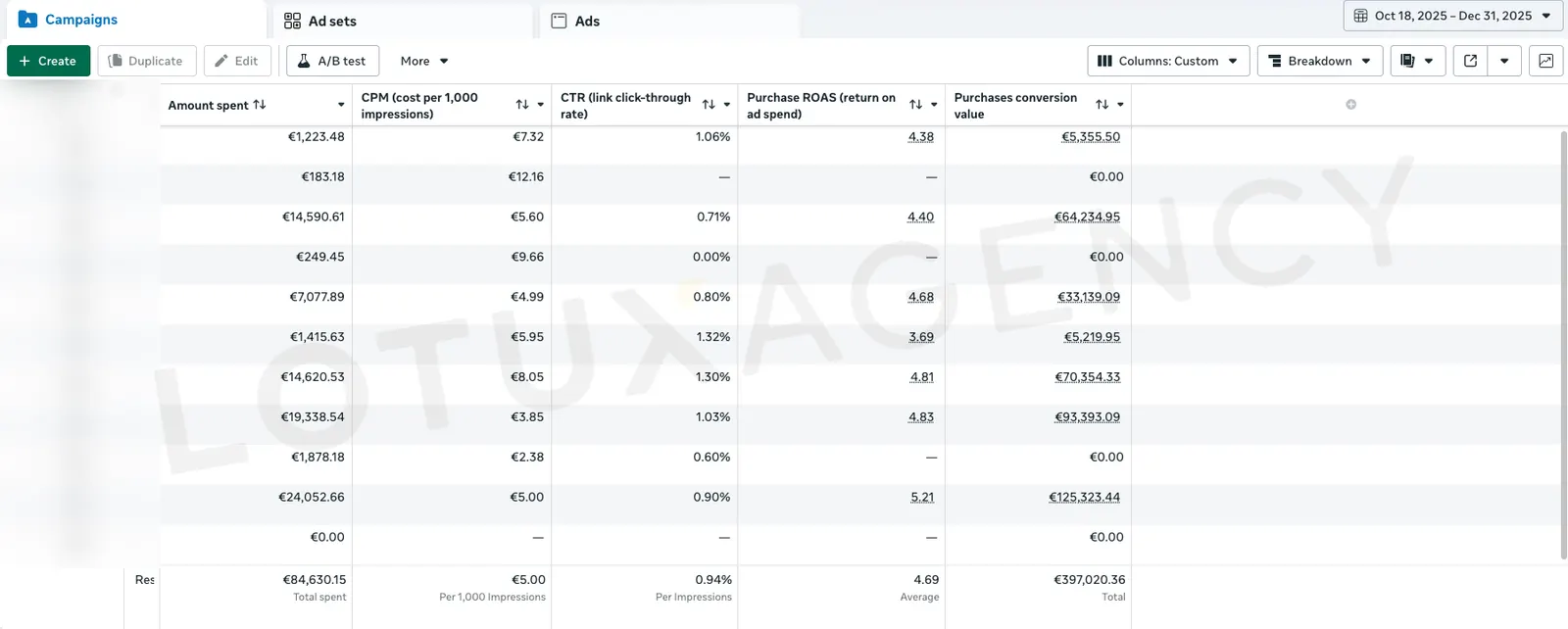This screenshot has height=629, width=1568.
Task: Click the ROAS value 4.40
Action: [x=920, y=218]
